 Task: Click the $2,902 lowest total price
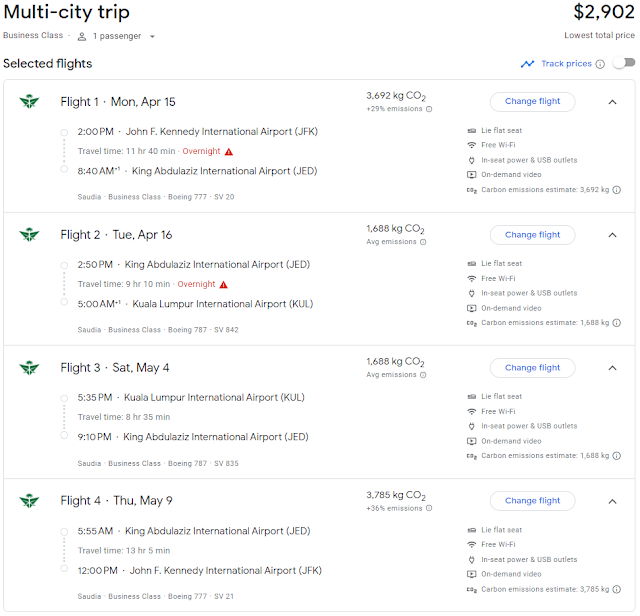coord(604,13)
